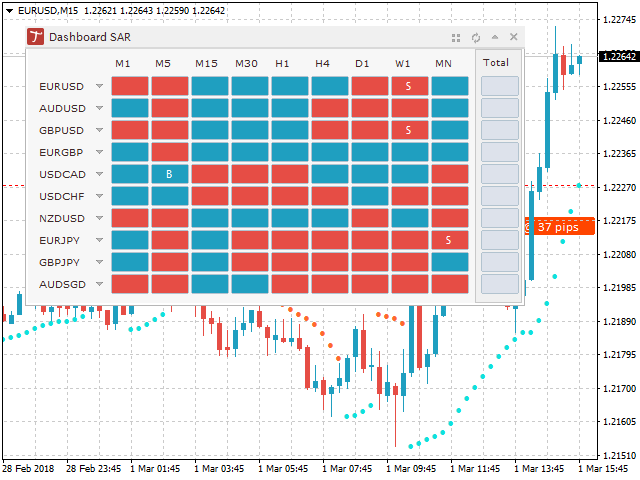Expand the EURJPY symbol dropdown
This screenshot has height=480, width=640.
[x=99, y=240]
